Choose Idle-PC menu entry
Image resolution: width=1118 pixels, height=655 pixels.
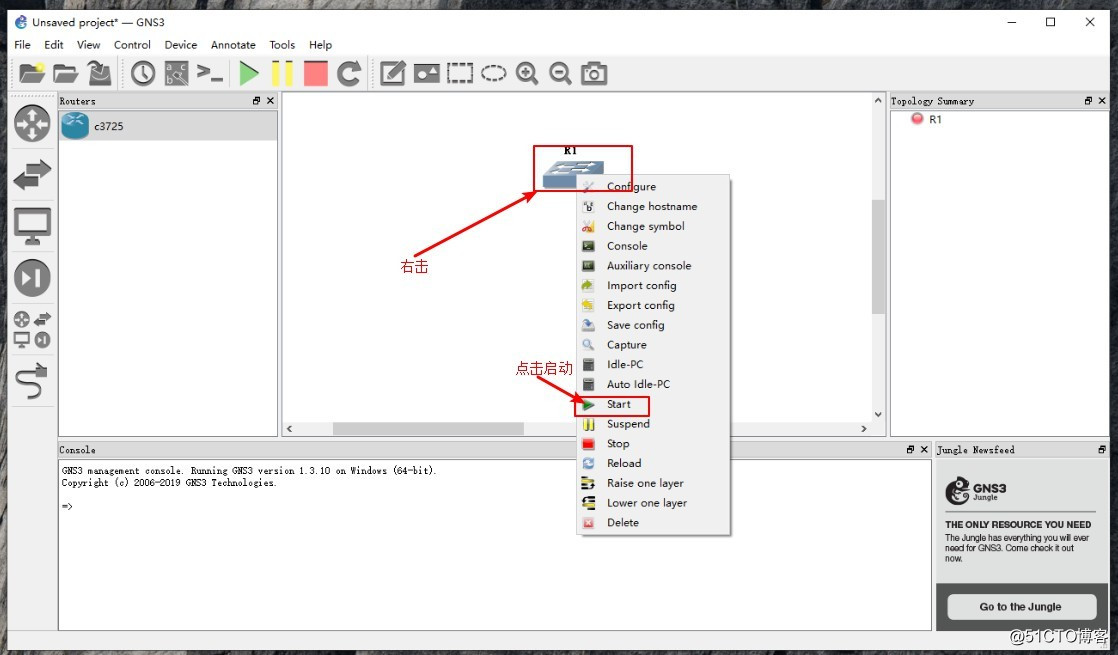coord(652,364)
